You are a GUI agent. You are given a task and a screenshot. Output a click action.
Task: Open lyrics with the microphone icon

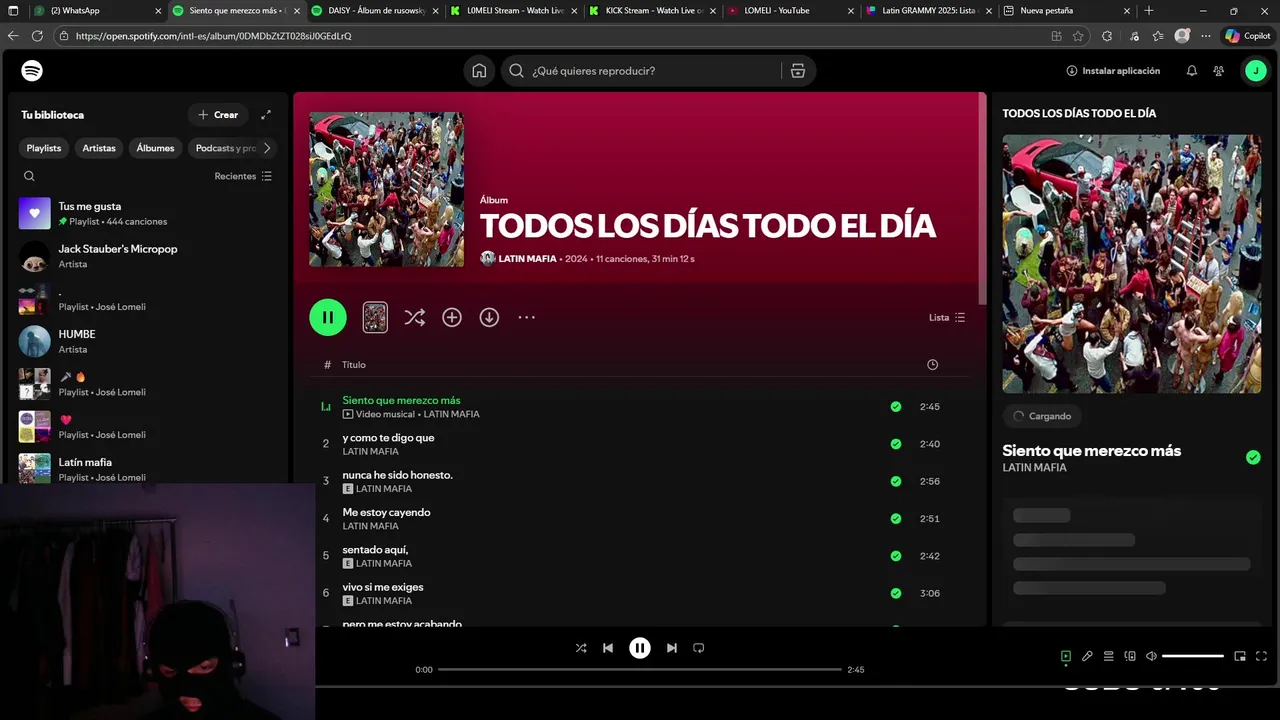coord(1087,656)
